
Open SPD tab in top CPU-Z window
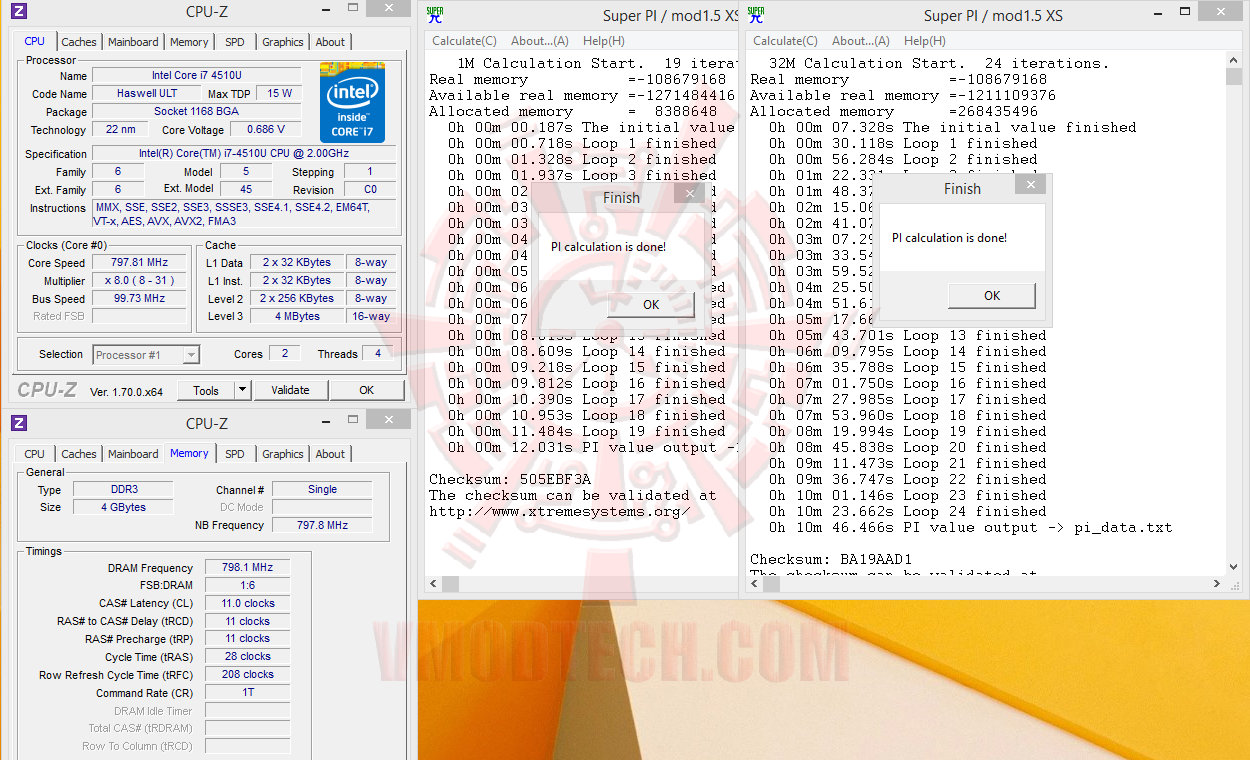pyautogui.click(x=234, y=42)
